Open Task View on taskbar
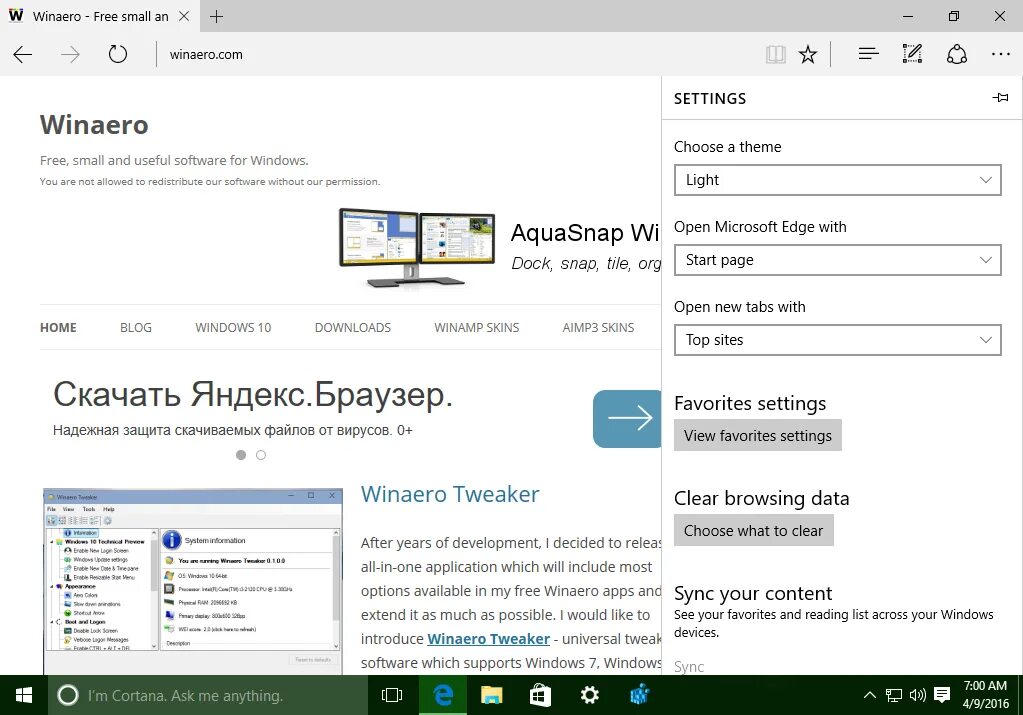Viewport: 1023px width, 715px height. pos(391,695)
